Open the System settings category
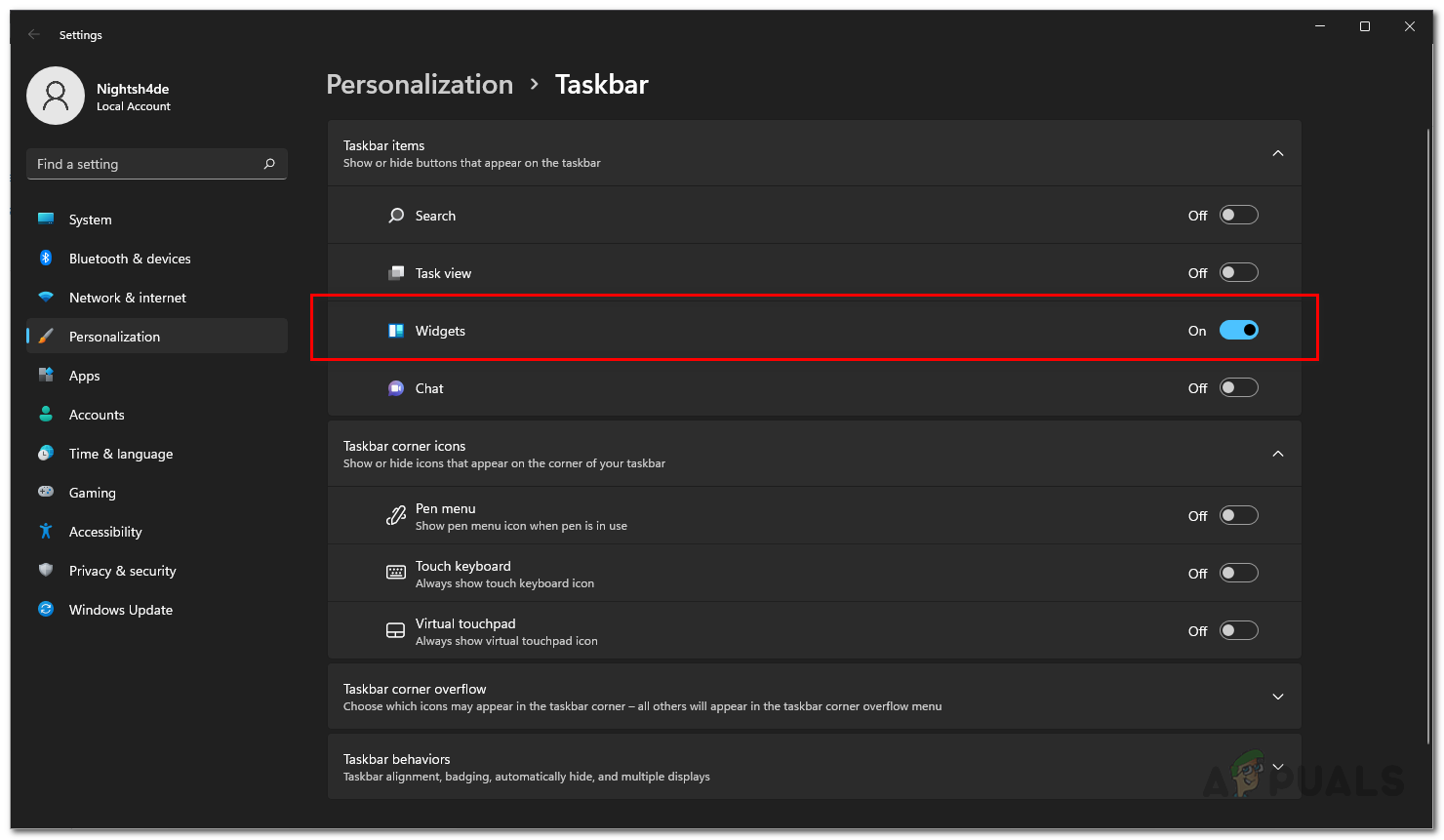This screenshot has width=1444, height=840. coord(91,220)
